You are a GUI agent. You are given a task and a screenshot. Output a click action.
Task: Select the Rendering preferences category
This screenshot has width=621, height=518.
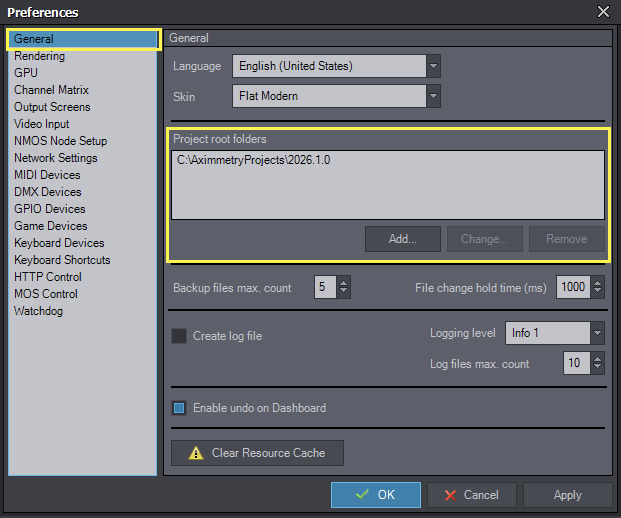coord(39,56)
